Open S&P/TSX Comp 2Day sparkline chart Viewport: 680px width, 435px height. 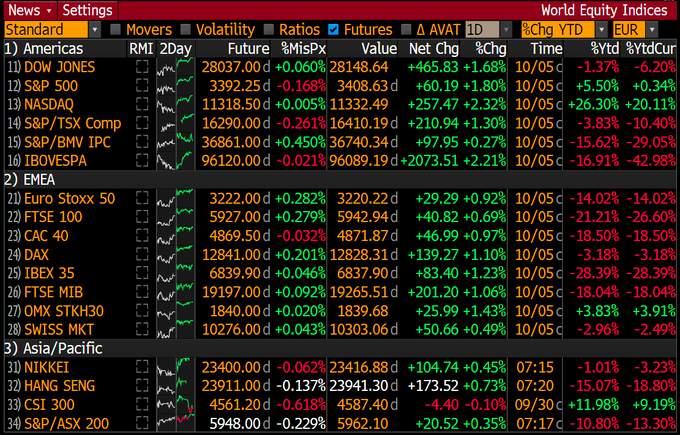click(x=175, y=123)
